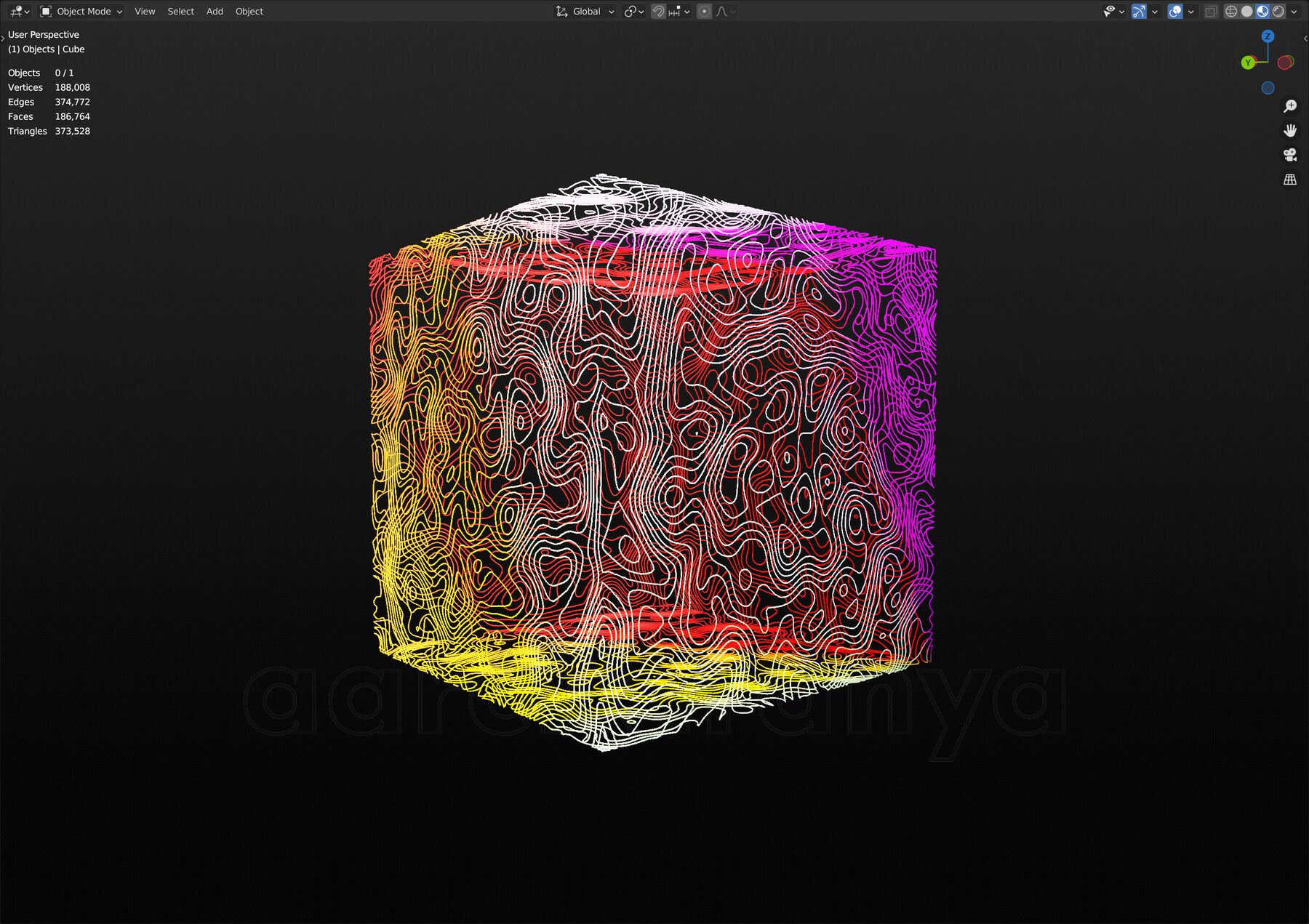Toggle X-Ray mode in viewport header
1309x924 pixels.
(x=1211, y=11)
